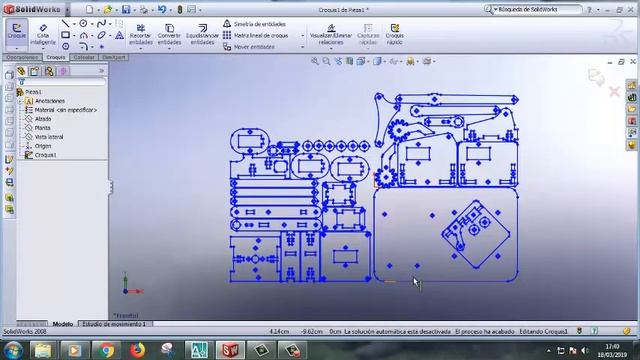The width and height of the screenshot is (640, 360).
Task: Select Vista lateral plane
Action: 44,137
